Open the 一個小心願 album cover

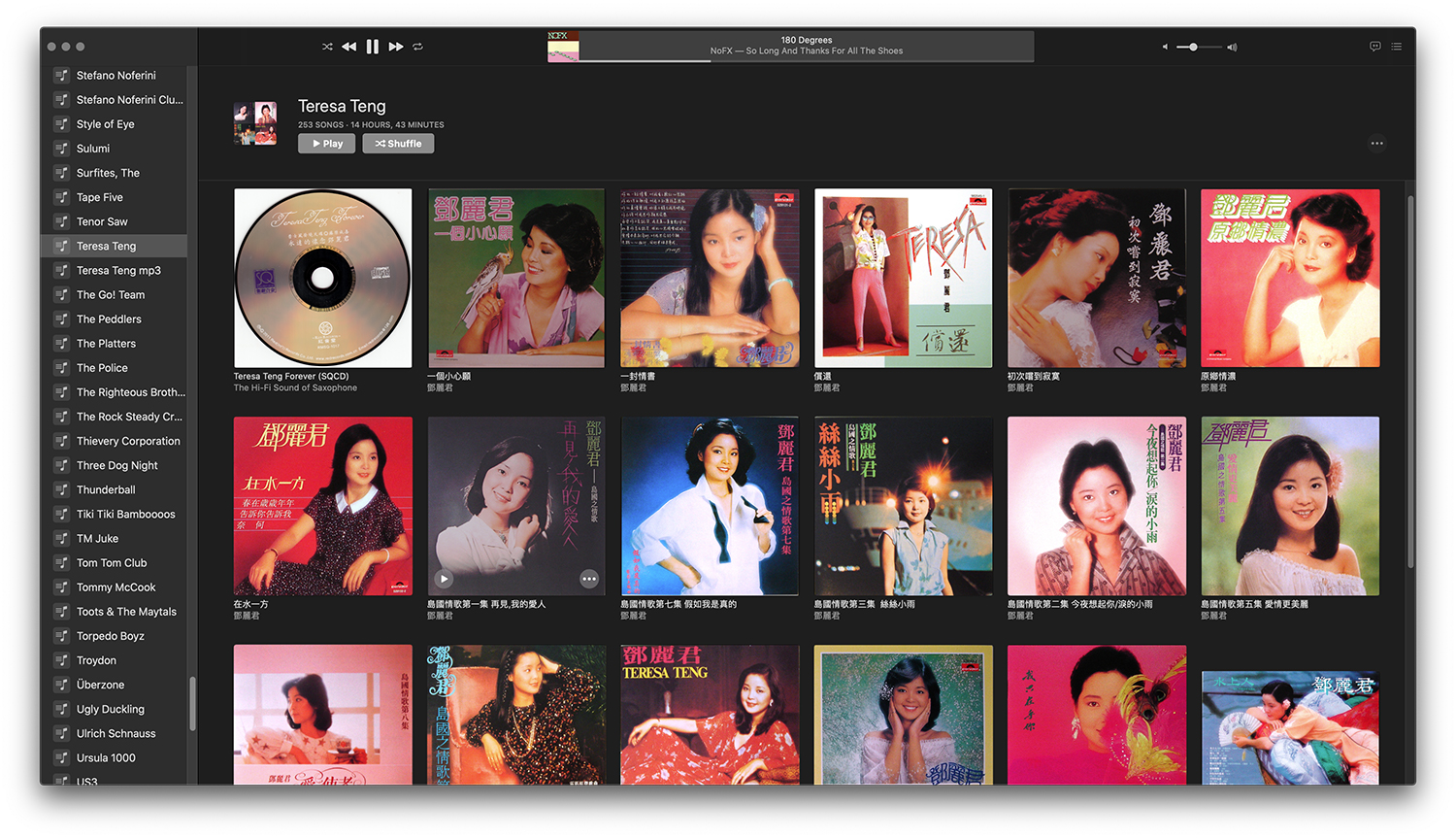pos(516,278)
